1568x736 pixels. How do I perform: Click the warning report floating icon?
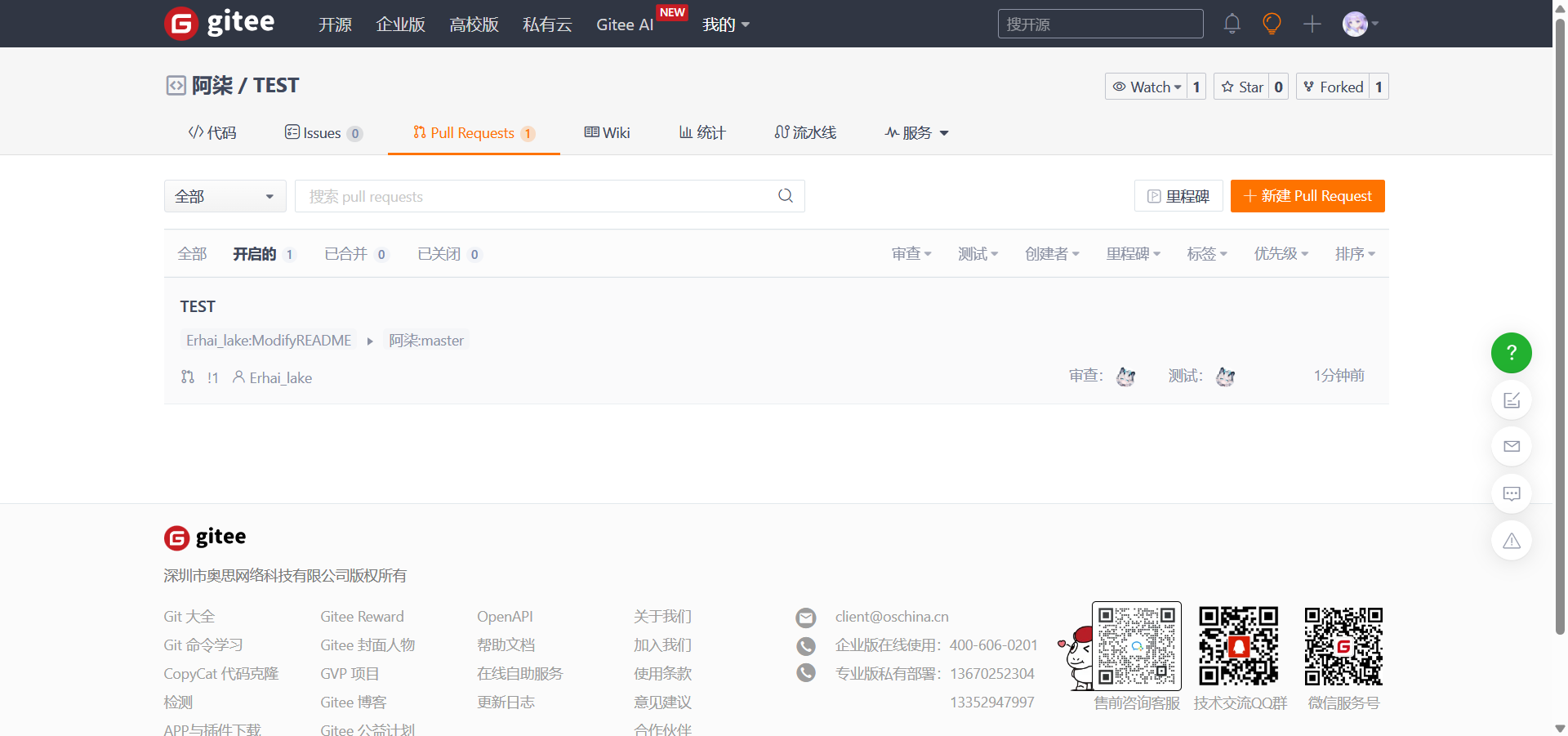tap(1511, 540)
